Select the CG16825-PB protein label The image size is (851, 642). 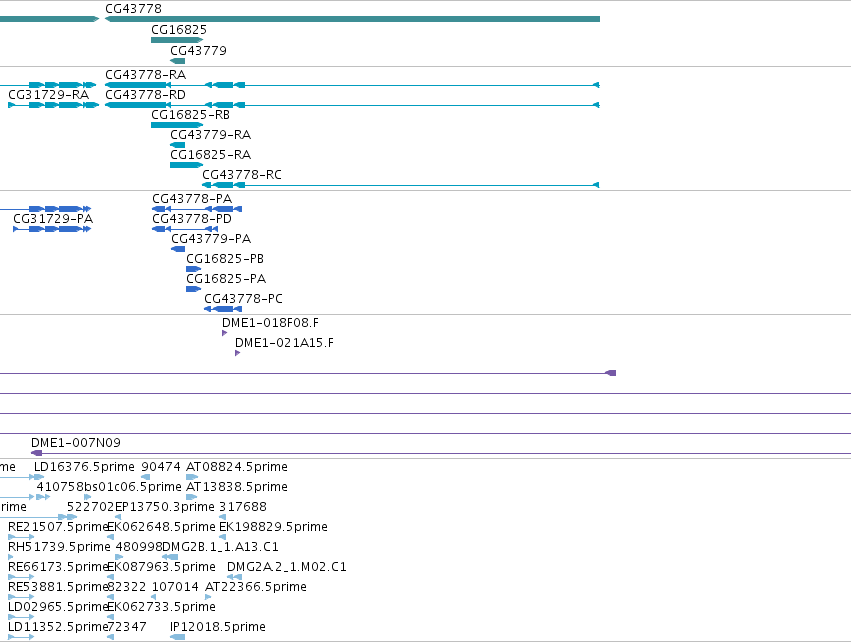click(225, 259)
